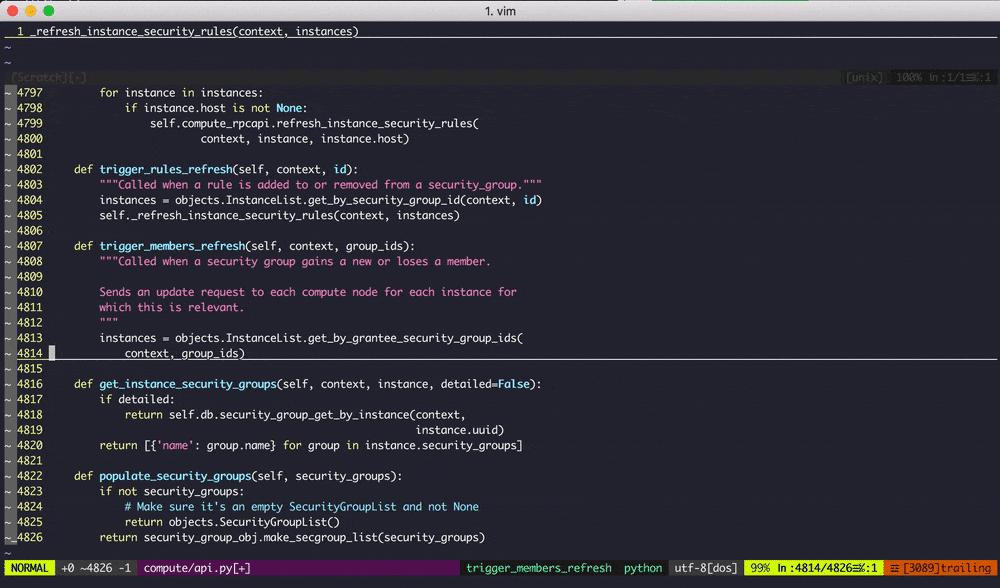Click the 99% scroll percentage indicator
This screenshot has height=588, width=1000.
pyautogui.click(x=760, y=567)
